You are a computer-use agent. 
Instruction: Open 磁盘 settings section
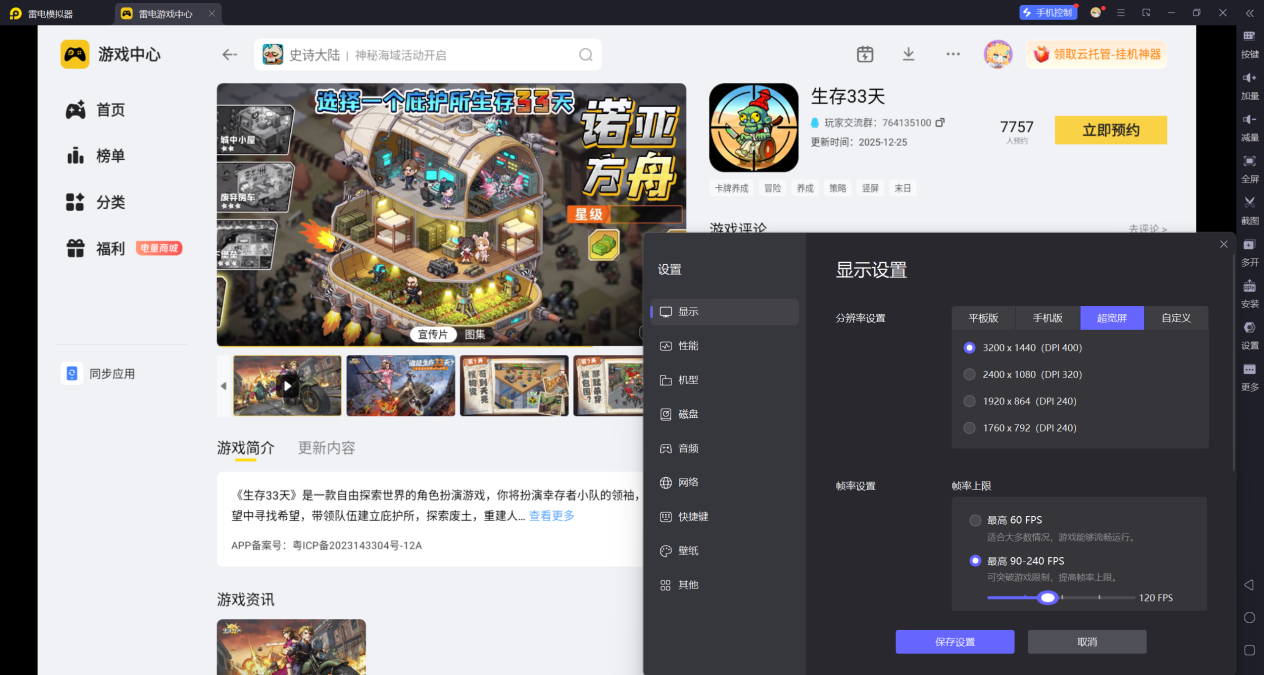click(725, 414)
